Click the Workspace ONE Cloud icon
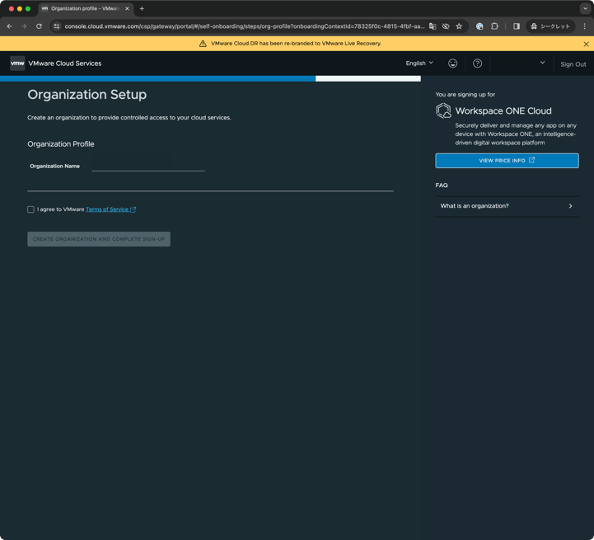Screen dimensions: 594x540 point(443,111)
